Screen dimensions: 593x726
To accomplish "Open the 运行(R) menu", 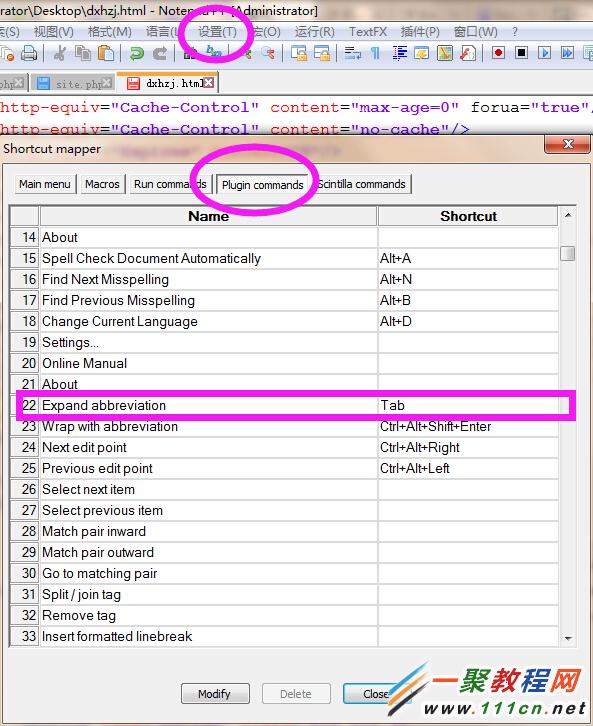I will click(x=314, y=32).
